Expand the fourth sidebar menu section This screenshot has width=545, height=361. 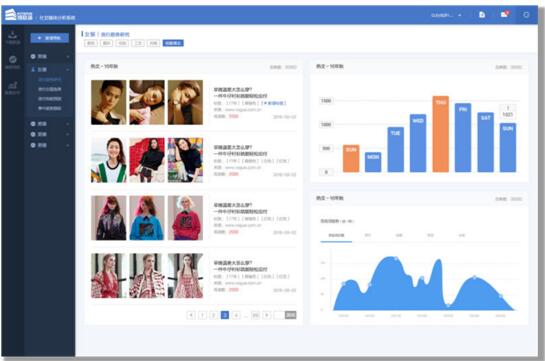tap(50, 134)
